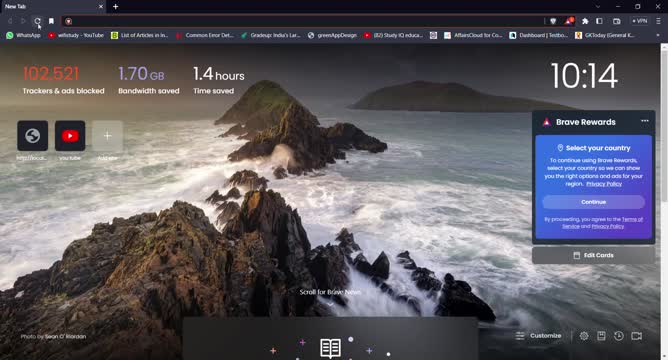Open the Brave Wallet icon

(x=616, y=21)
